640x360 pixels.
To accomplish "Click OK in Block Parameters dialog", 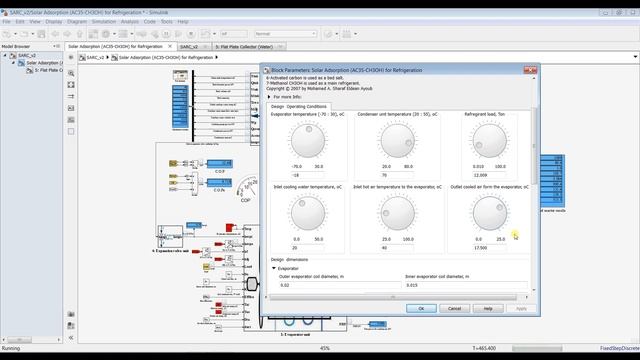I will click(421, 309).
